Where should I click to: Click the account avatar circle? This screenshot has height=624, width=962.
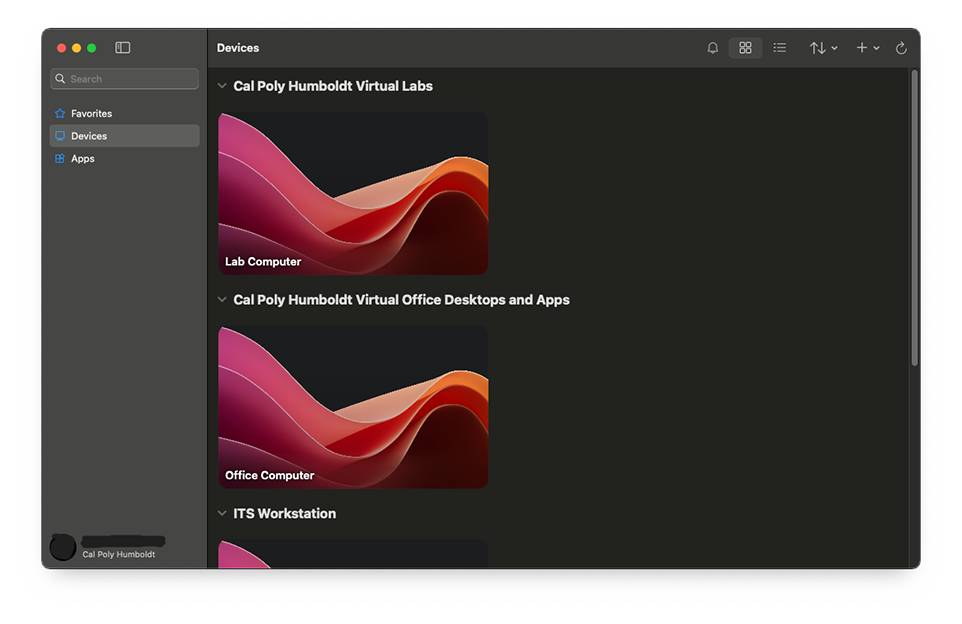(x=63, y=547)
